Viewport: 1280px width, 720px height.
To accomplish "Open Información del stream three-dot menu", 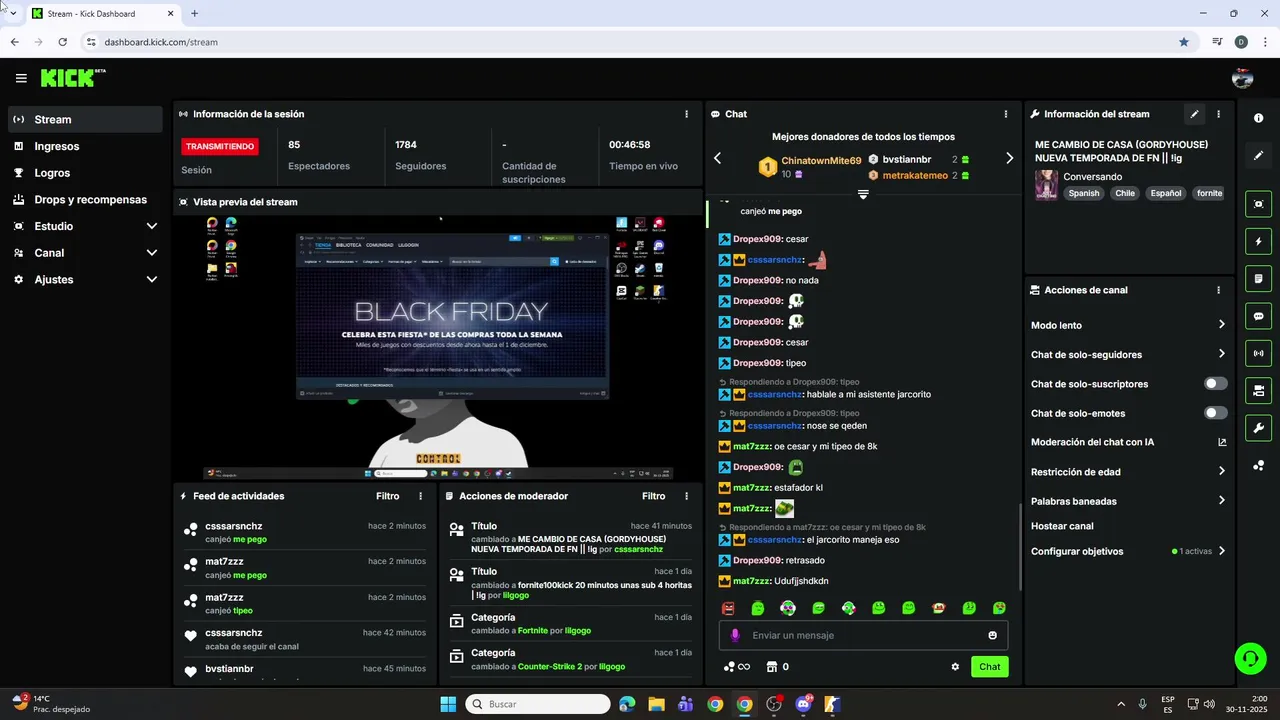I will [x=1218, y=114].
